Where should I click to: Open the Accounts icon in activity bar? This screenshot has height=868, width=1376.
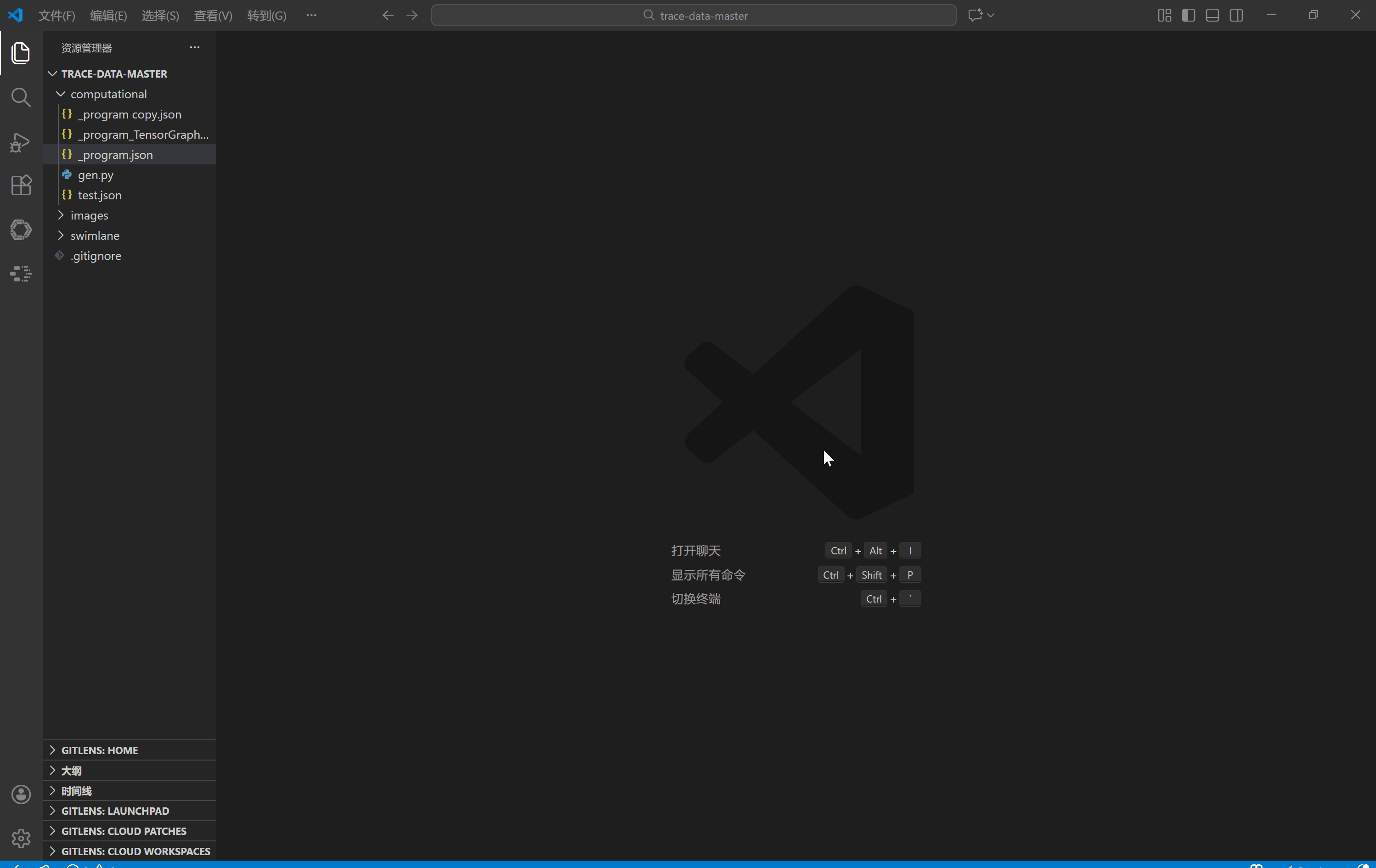(x=21, y=794)
